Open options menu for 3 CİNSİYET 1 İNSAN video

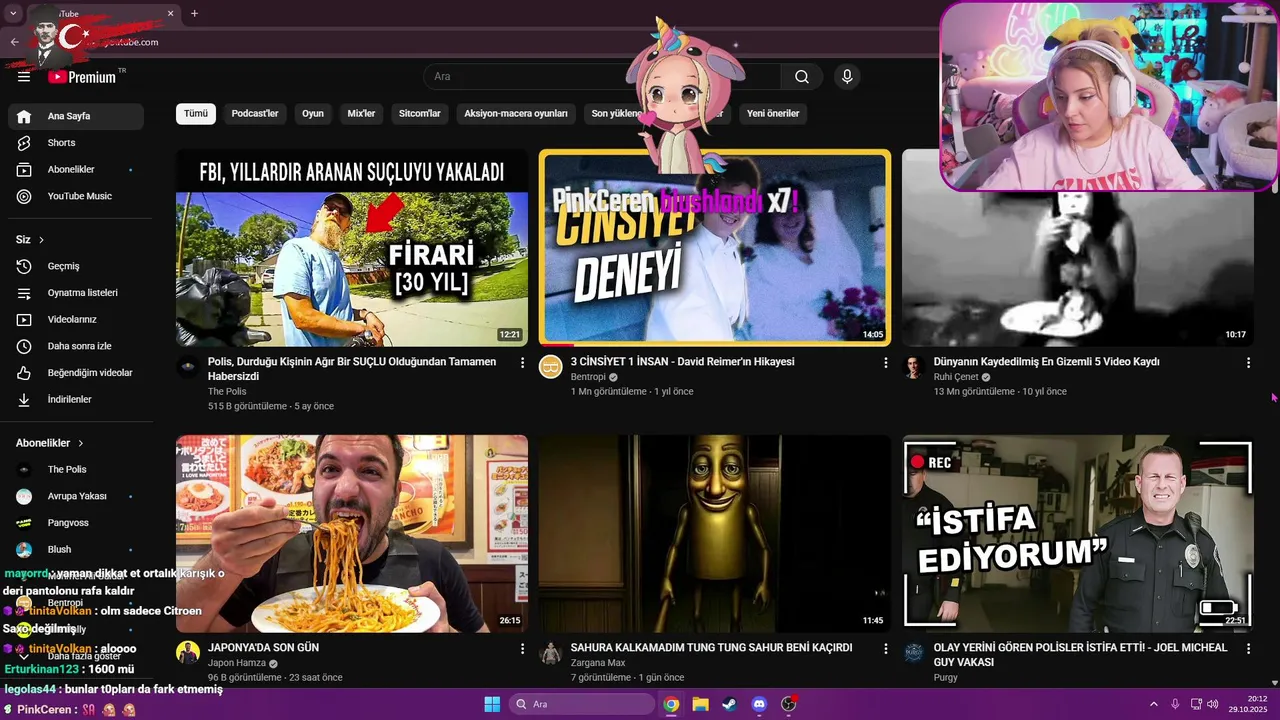[x=885, y=363]
